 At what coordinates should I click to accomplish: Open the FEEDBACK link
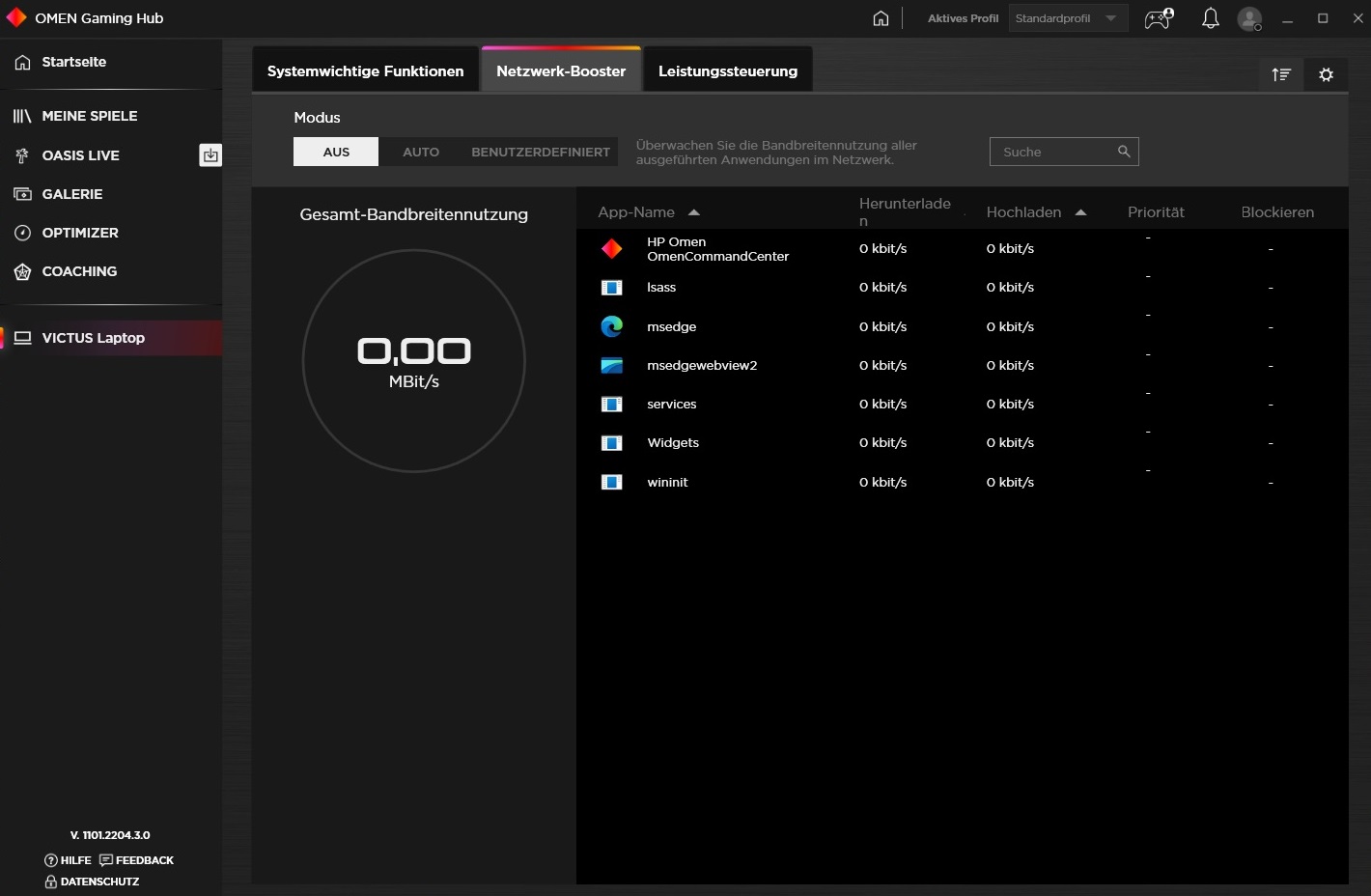coord(137,860)
